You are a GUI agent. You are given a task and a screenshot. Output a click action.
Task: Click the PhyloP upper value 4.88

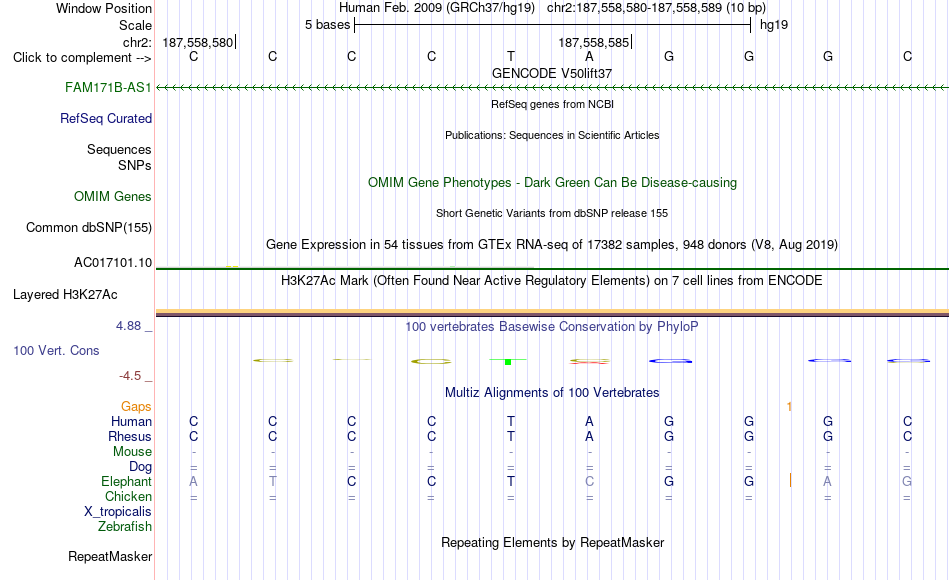point(128,326)
